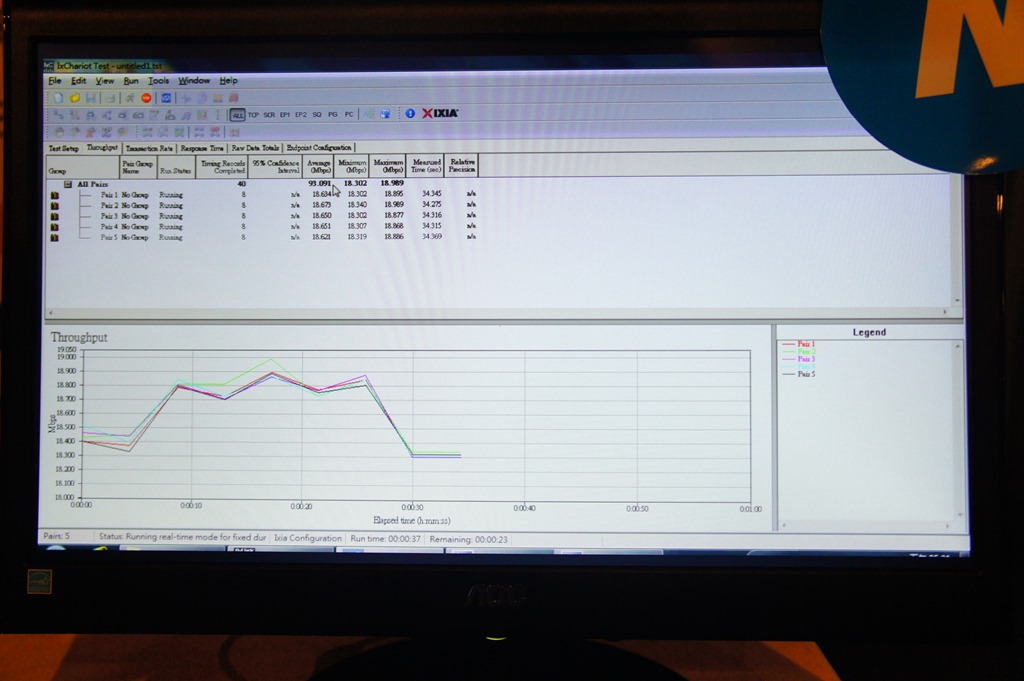Click the Ixia Configuration status bar entry
The image size is (1024, 681).
pyautogui.click(x=308, y=538)
